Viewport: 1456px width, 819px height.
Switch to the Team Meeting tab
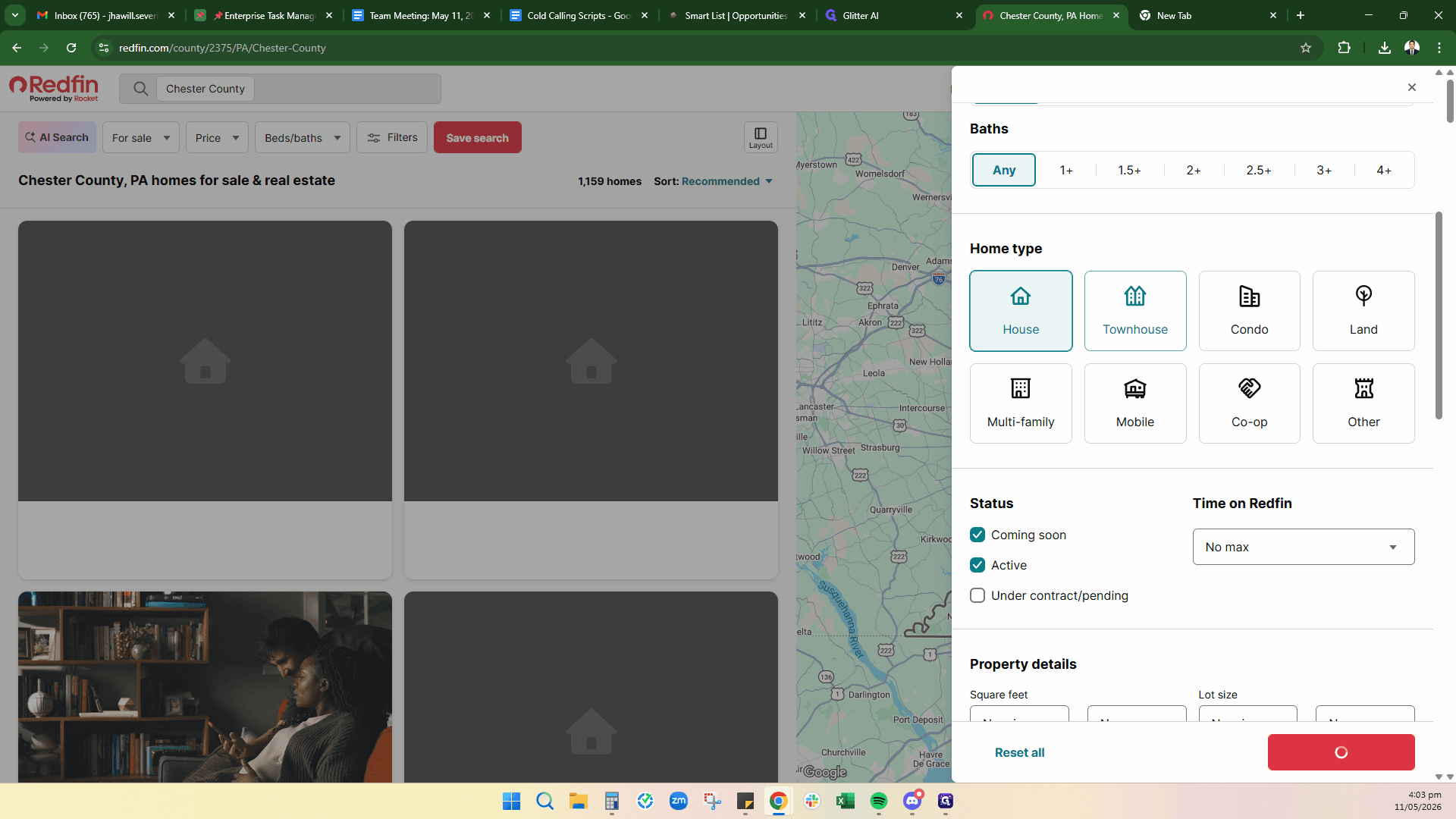pos(421,15)
